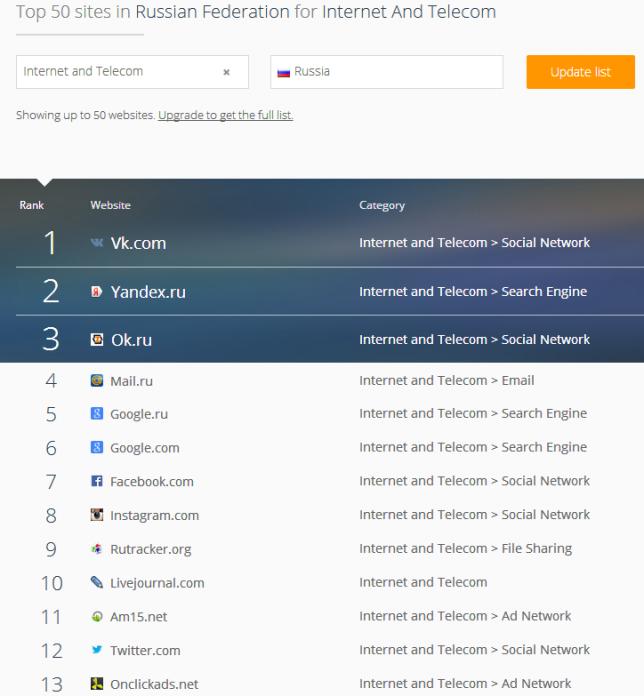The width and height of the screenshot is (644, 696).
Task: Clear the Internet and Telecom category filter
Action: 226,72
